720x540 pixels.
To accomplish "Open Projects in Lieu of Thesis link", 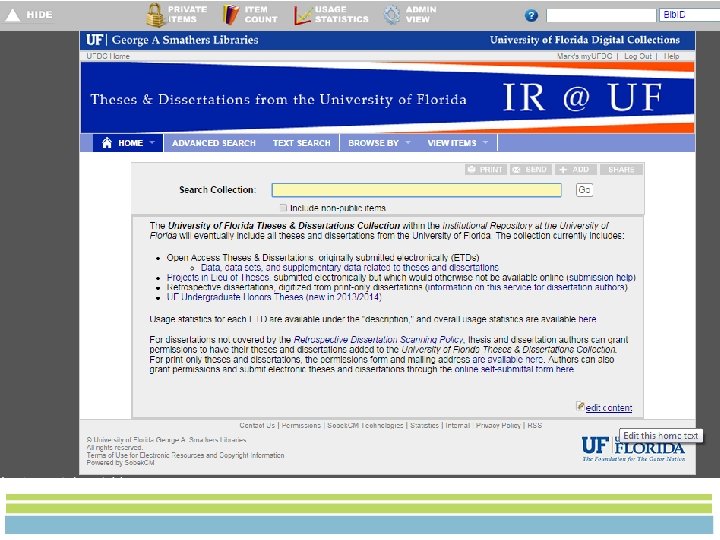I will coord(219,277).
